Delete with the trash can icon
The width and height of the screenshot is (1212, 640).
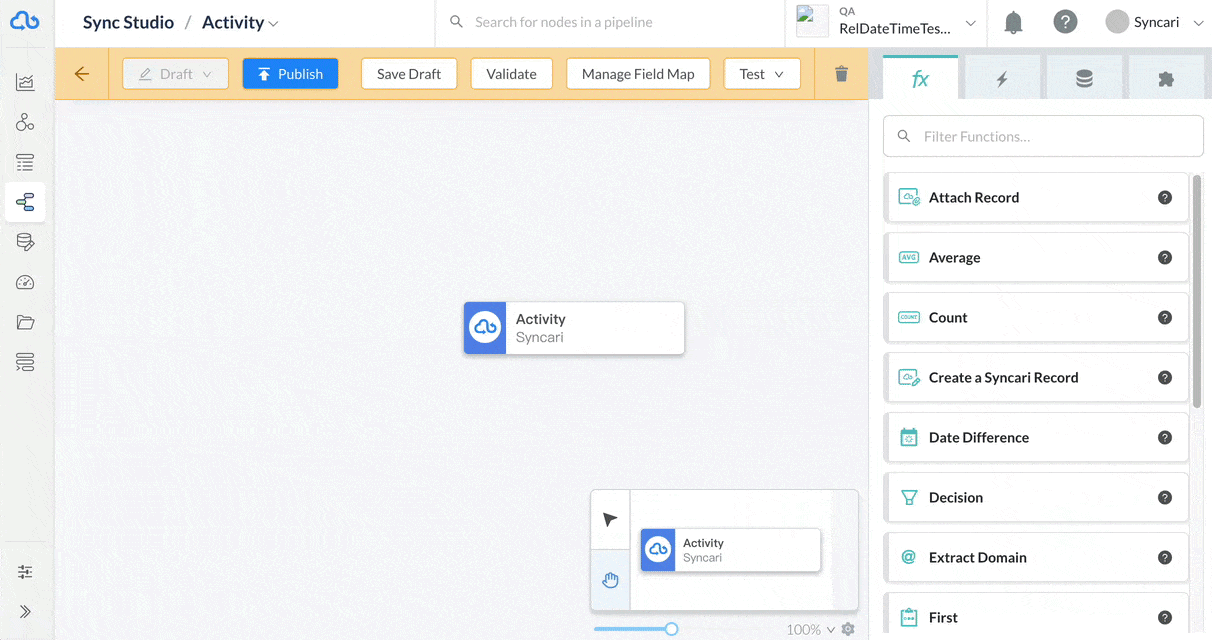[x=841, y=74]
